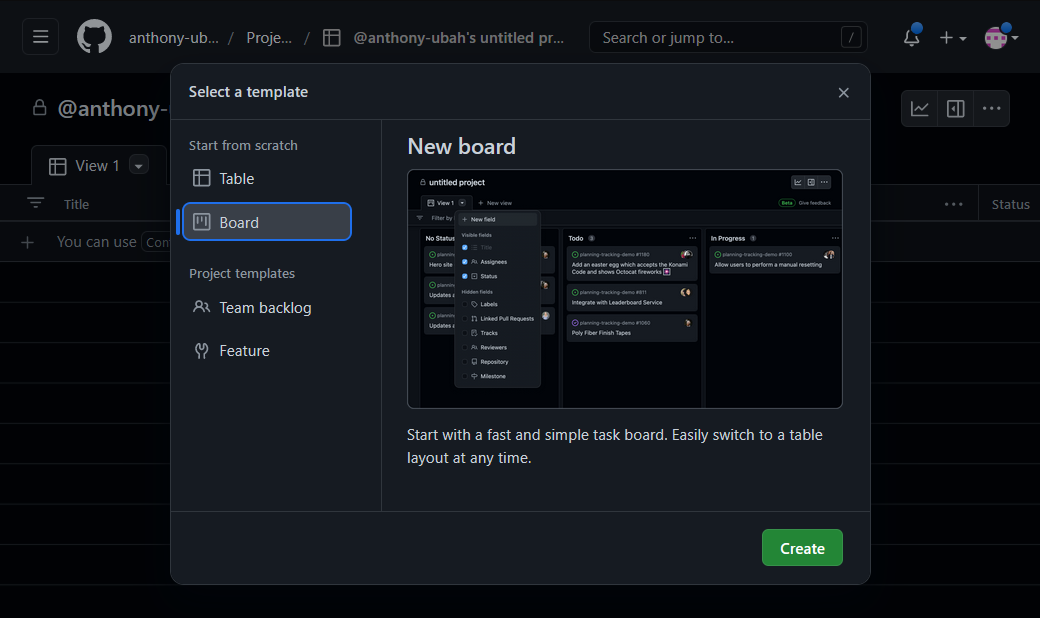Screen dimensions: 1040x618
Task: Click the Insights chart icon
Action: [920, 109]
